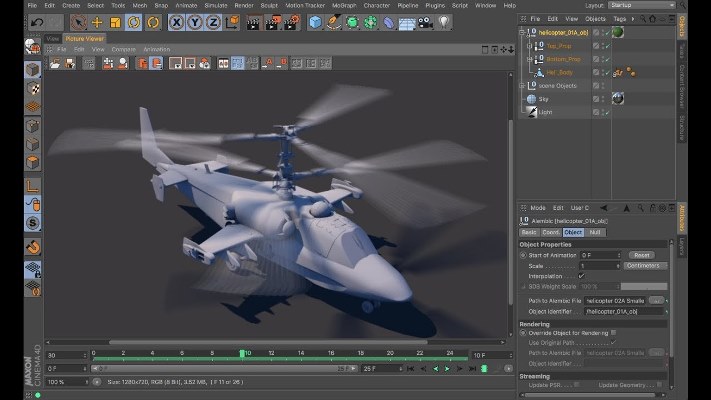The image size is (711, 400).
Task: Activate the Move tool cross icon
Action: coord(97,22)
